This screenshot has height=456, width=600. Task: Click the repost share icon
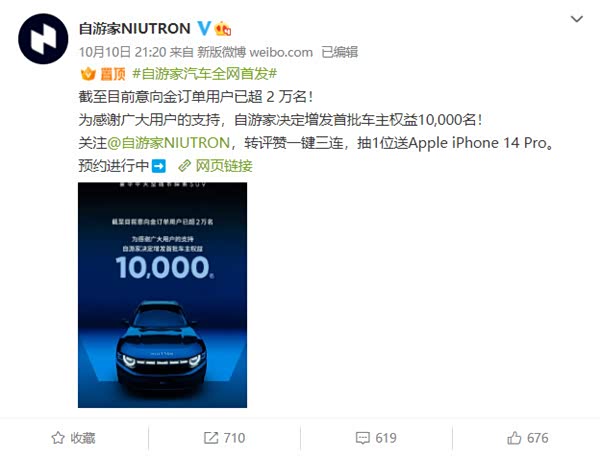tap(211, 438)
